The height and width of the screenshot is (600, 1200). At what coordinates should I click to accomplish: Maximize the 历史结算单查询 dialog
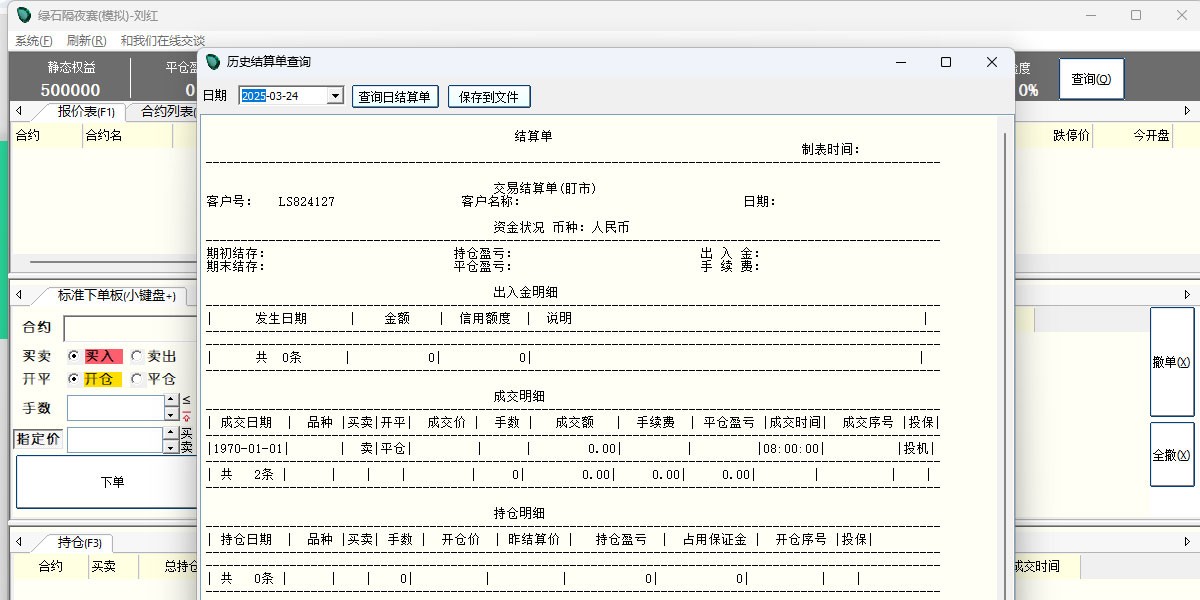tap(945, 62)
